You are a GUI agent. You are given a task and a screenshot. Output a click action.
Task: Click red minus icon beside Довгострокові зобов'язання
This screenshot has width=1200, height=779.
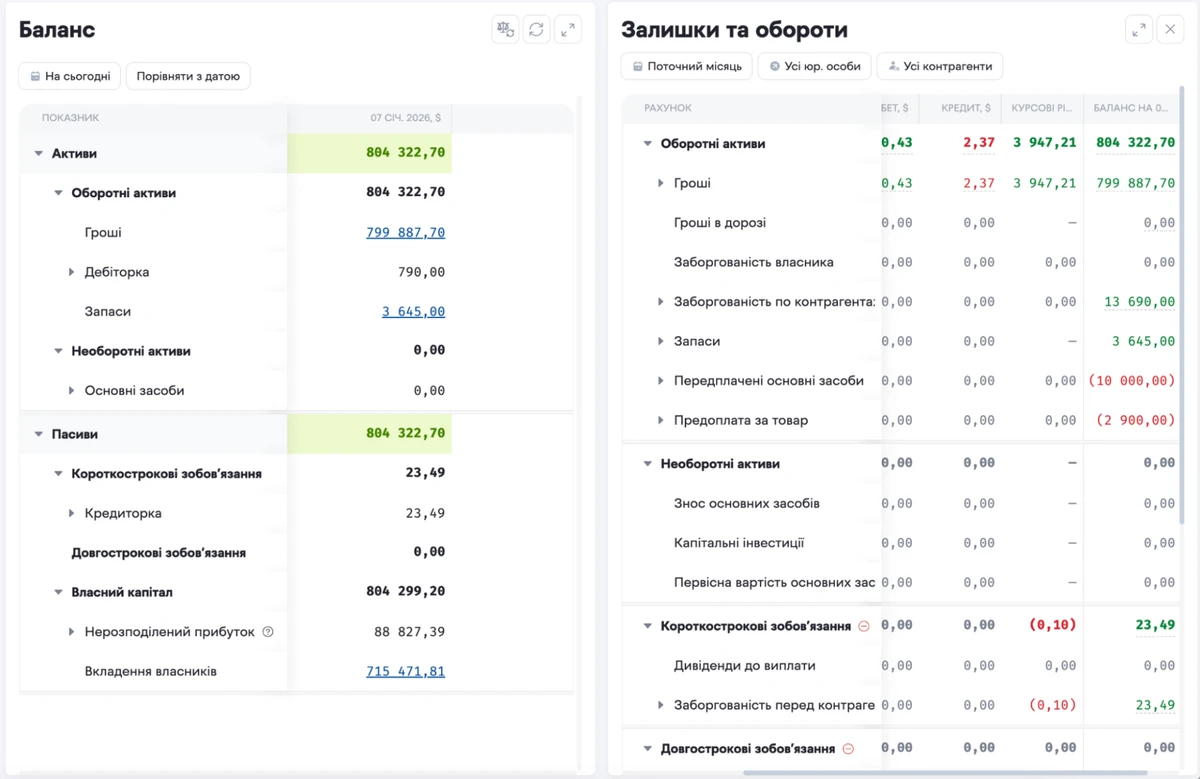[x=848, y=748]
